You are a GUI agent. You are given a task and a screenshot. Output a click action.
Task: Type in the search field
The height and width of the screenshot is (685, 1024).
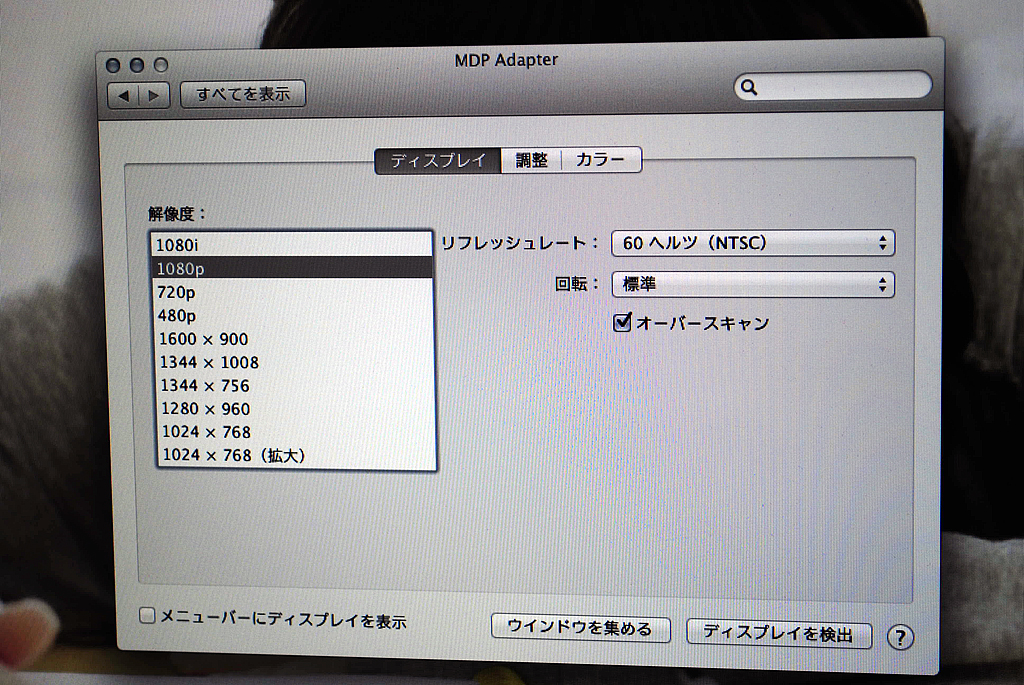840,87
